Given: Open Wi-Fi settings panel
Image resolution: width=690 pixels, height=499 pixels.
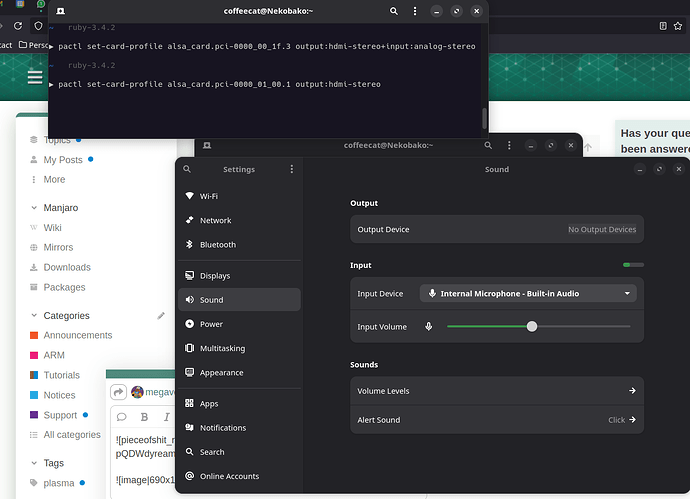Looking at the screenshot, I should point(239,196).
